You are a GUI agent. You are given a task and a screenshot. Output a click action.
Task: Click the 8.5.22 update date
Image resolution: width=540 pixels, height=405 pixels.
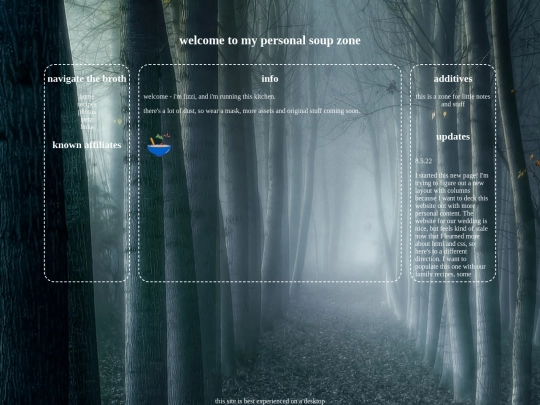pyautogui.click(x=423, y=161)
